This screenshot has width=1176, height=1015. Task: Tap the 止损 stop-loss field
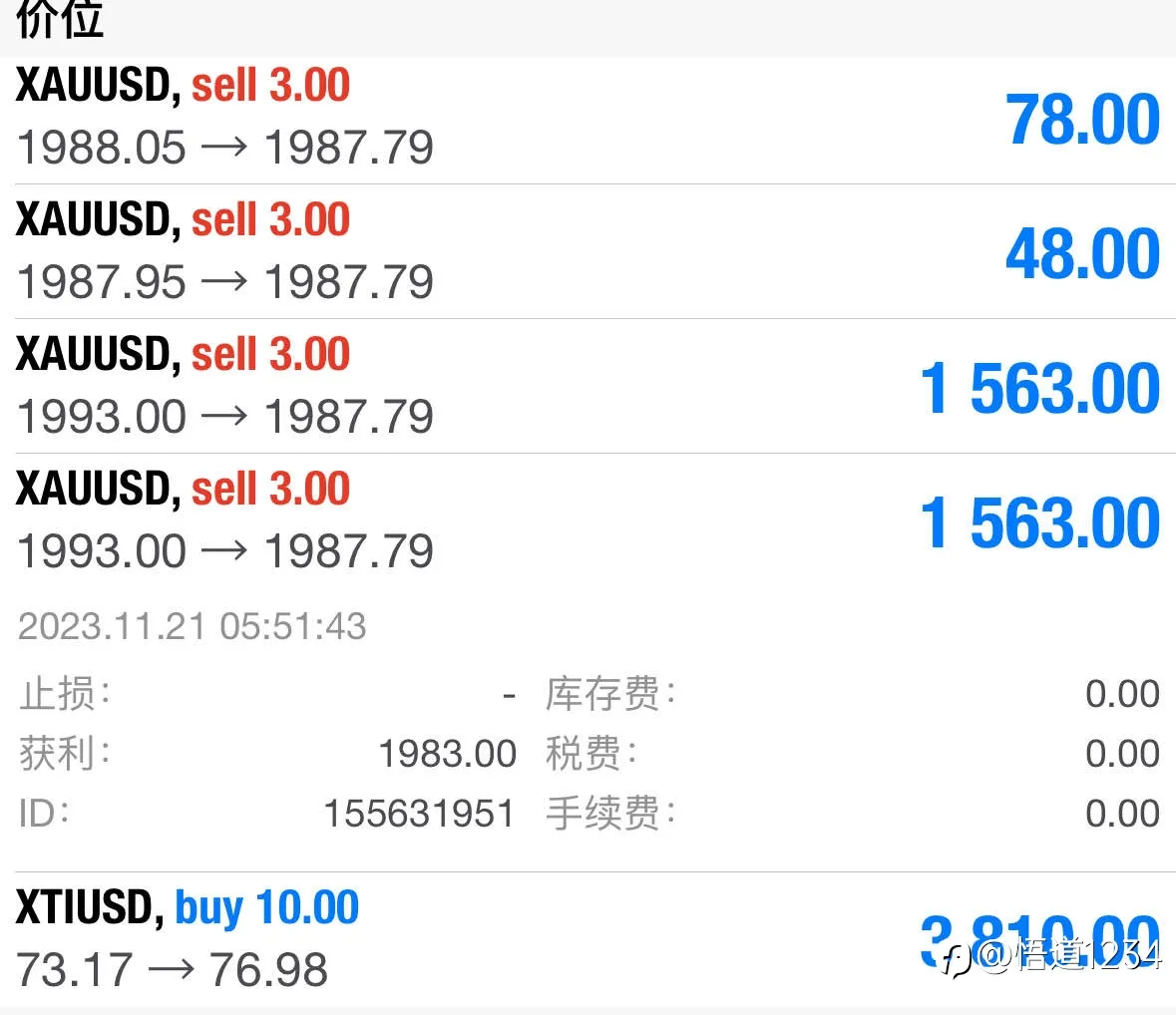266,694
